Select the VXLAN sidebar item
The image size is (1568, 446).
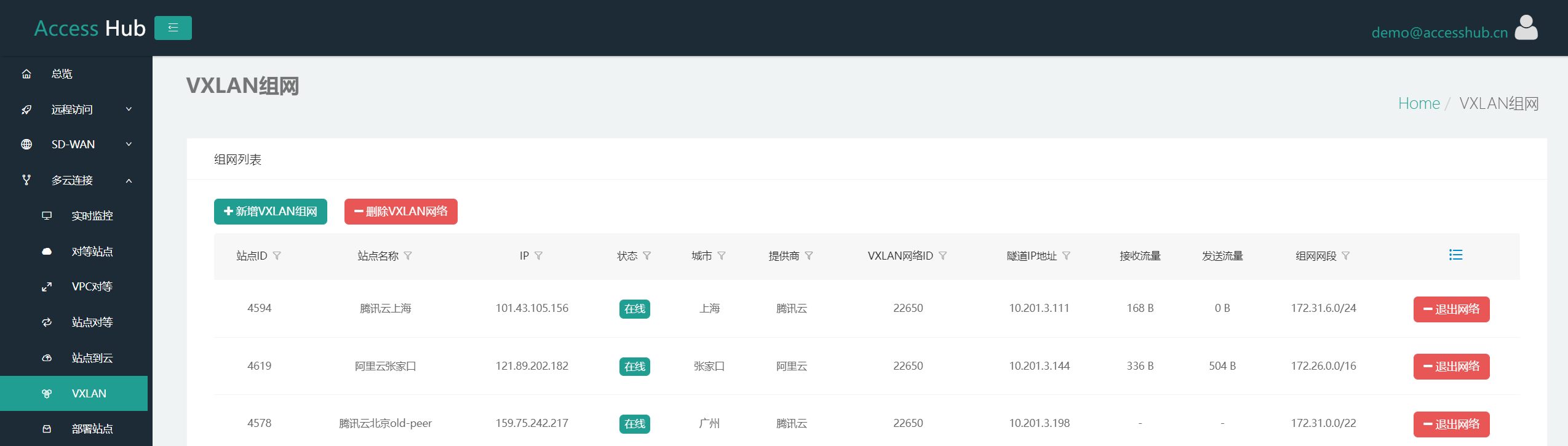tap(74, 394)
